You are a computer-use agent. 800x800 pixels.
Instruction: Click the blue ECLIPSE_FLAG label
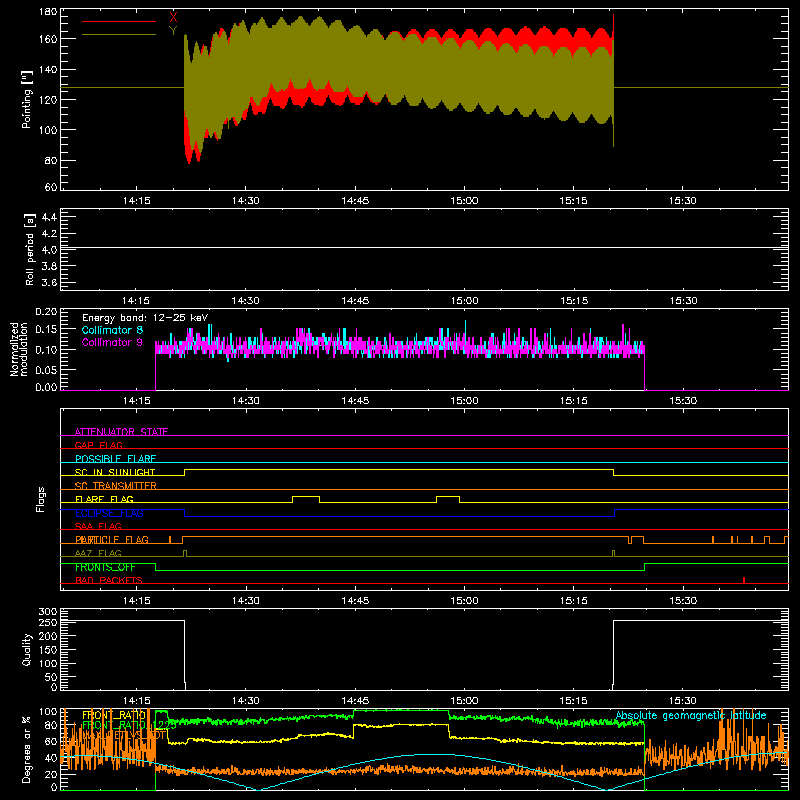(109, 513)
